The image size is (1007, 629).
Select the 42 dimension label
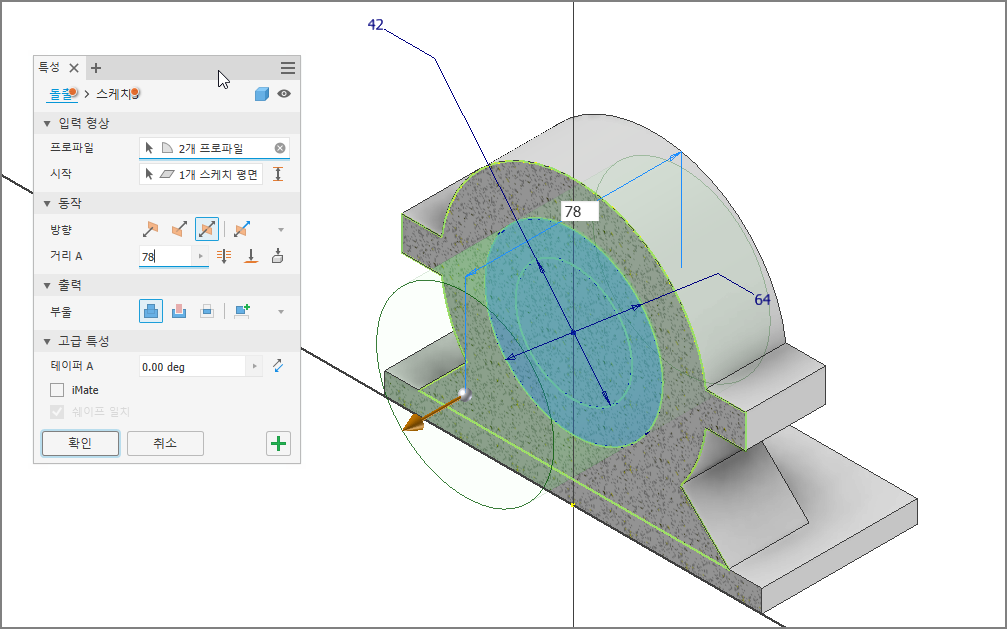point(376,24)
